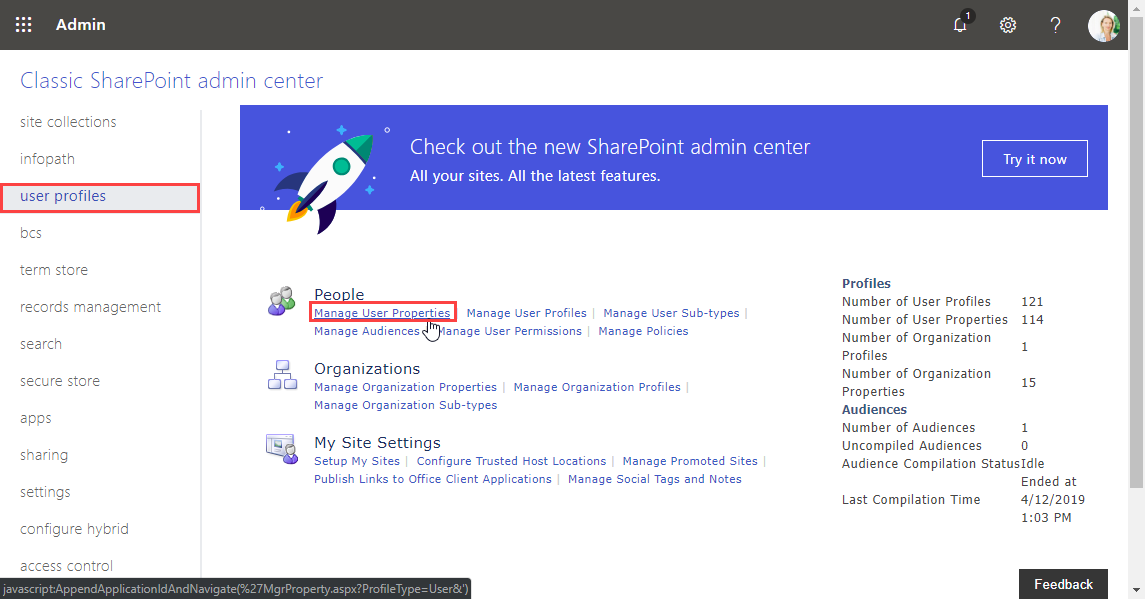Open Manage Organization Profiles link
This screenshot has width=1145, height=599.
[x=597, y=387]
